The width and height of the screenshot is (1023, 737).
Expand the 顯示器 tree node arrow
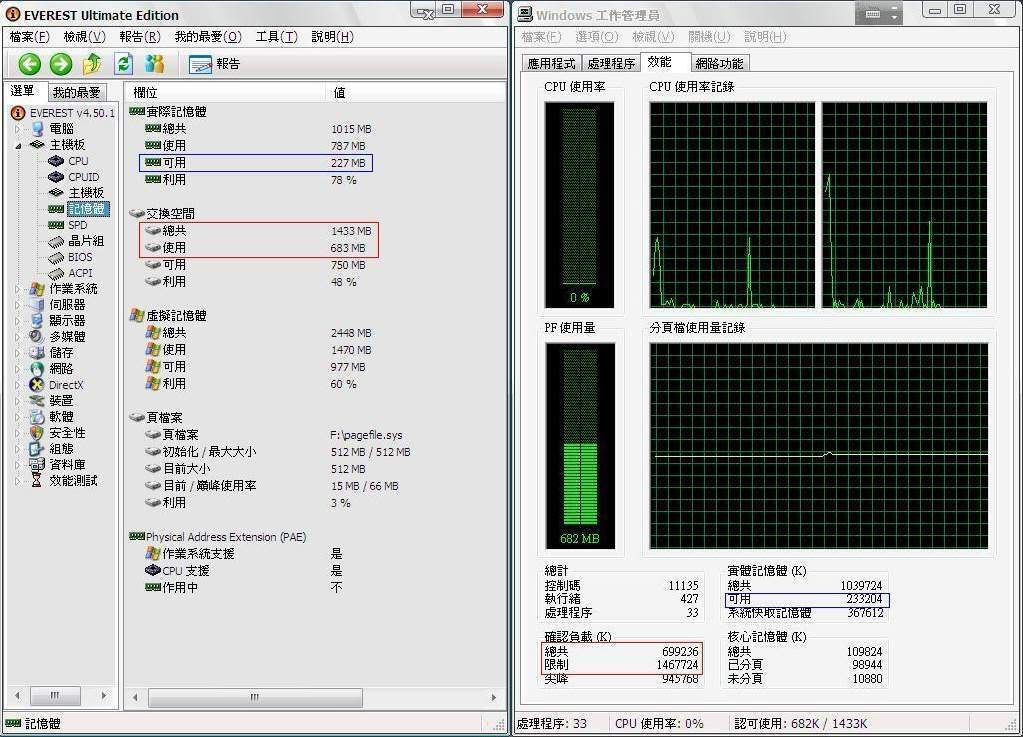click(x=18, y=321)
